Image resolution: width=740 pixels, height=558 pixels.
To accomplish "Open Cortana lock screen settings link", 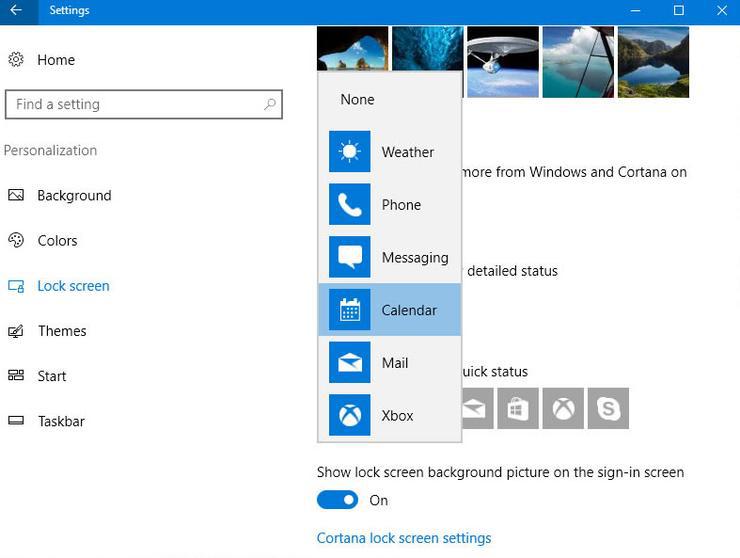I will coord(404,538).
